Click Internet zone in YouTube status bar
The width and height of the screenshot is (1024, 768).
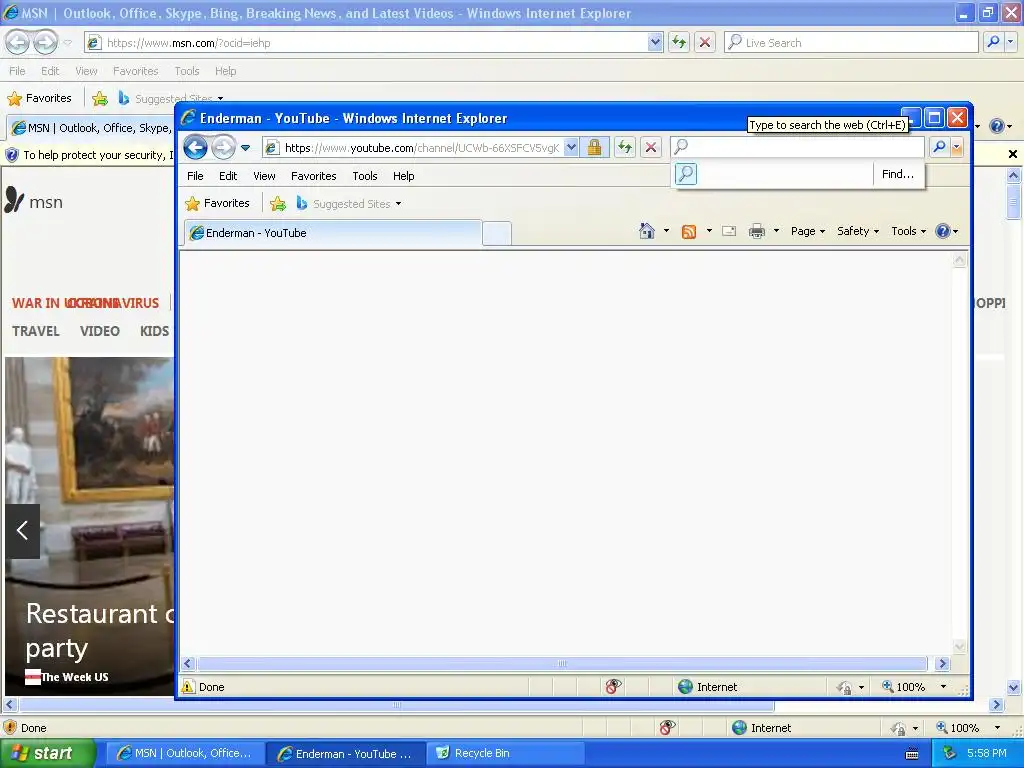tap(708, 686)
